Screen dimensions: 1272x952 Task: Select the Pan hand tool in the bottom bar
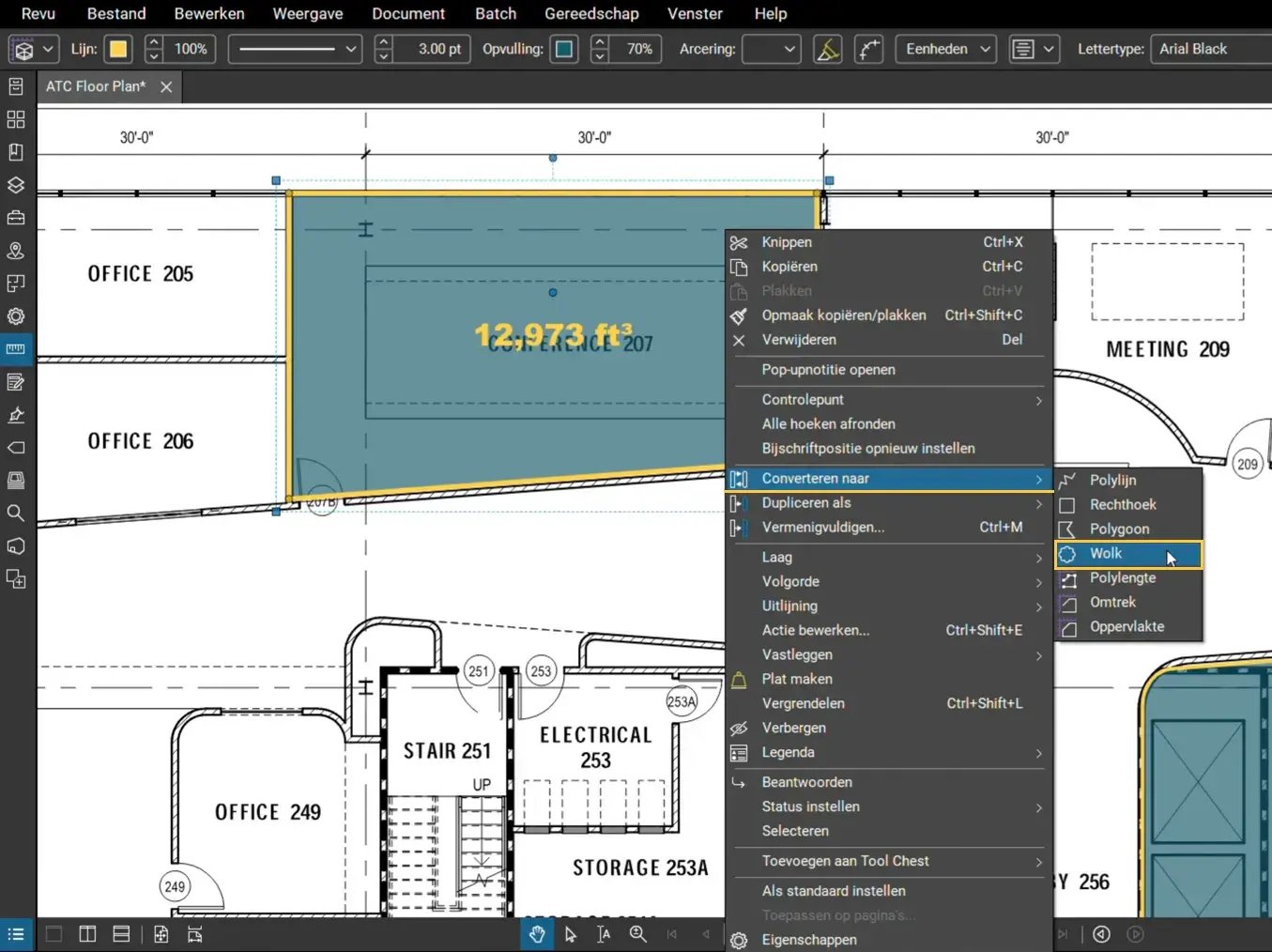pos(537,934)
